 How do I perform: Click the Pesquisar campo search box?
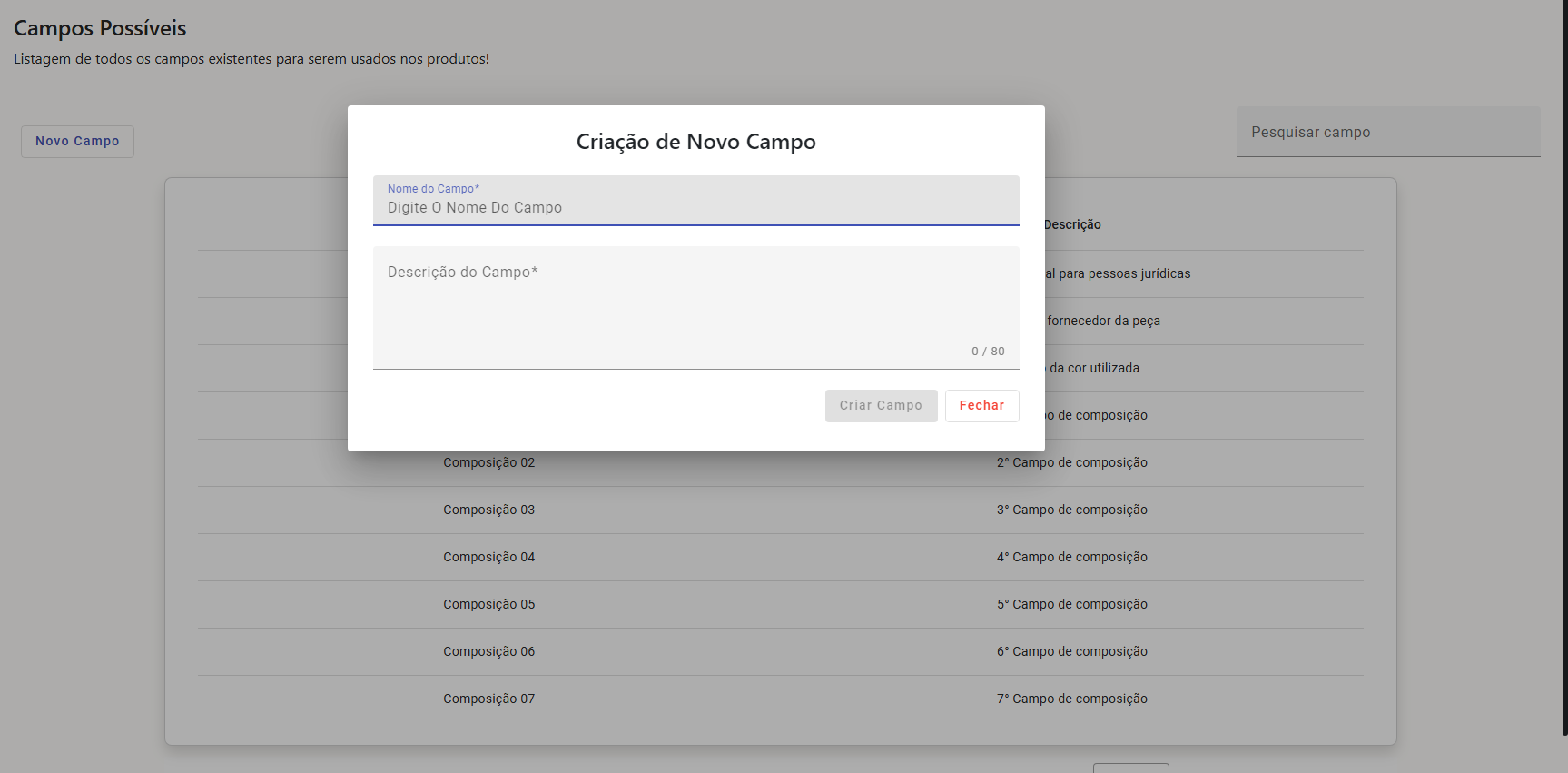click(x=1387, y=133)
